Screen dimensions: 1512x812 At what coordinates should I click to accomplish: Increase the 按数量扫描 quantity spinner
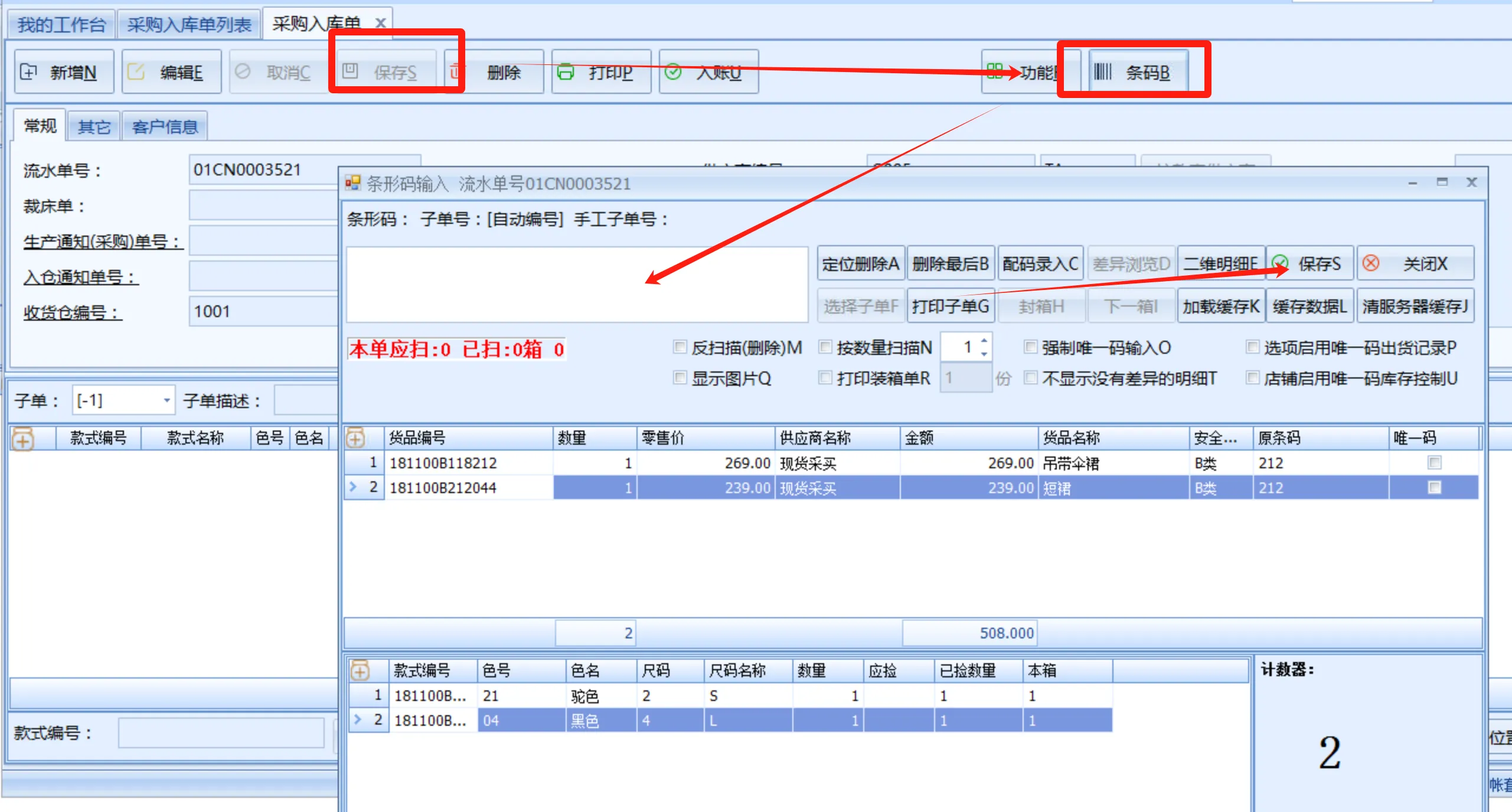point(984,341)
